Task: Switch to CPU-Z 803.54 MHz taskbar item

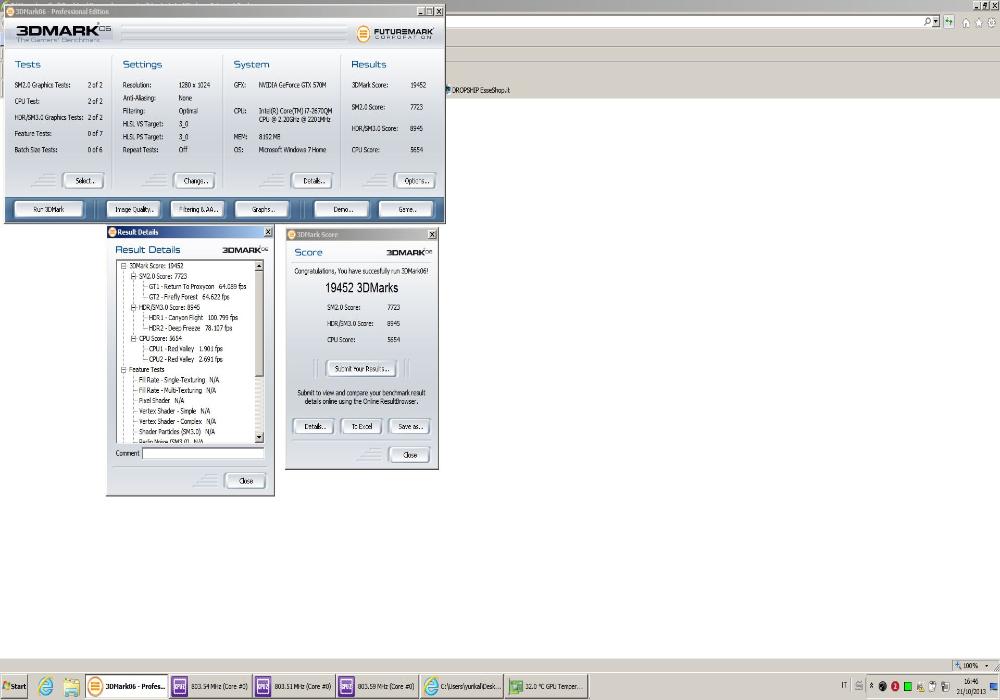Action: 210,687
